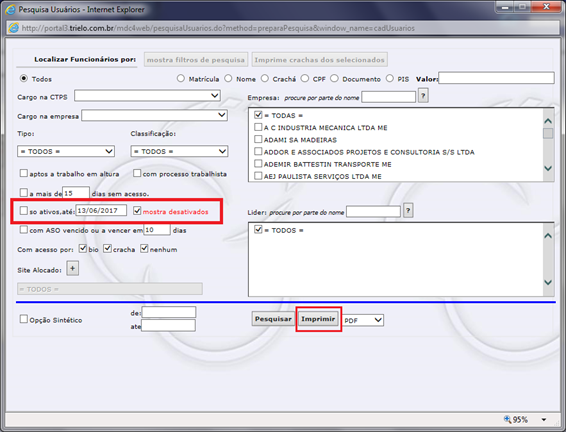566x432 pixels.
Task: Check ADAMI SA MADEIRAS company
Action: (258, 139)
